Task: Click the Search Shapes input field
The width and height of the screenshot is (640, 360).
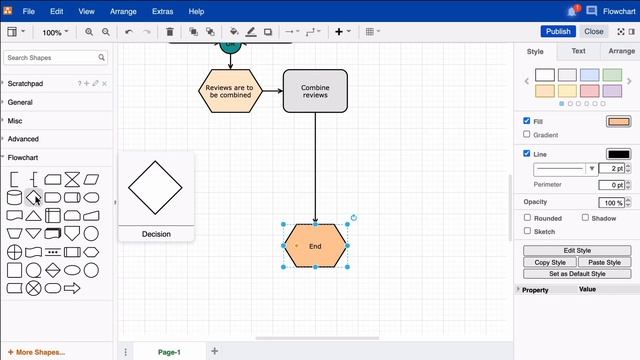Action: pyautogui.click(x=56, y=58)
